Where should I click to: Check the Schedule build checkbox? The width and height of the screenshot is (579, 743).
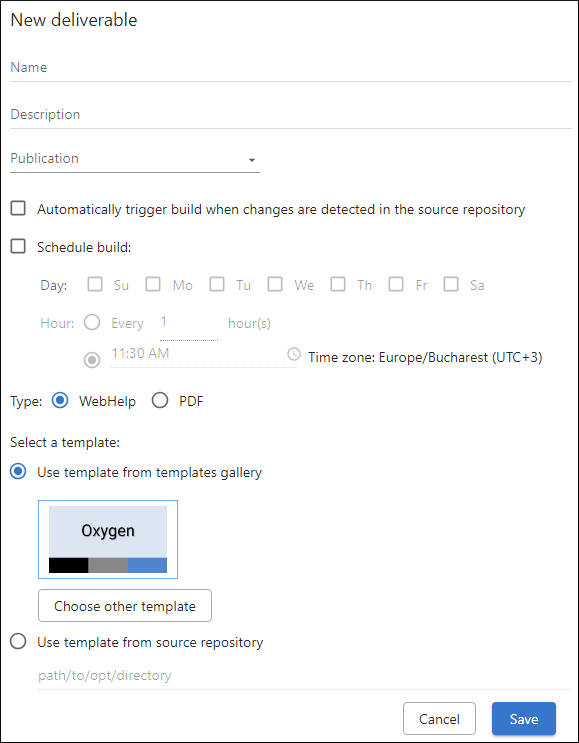coord(18,246)
